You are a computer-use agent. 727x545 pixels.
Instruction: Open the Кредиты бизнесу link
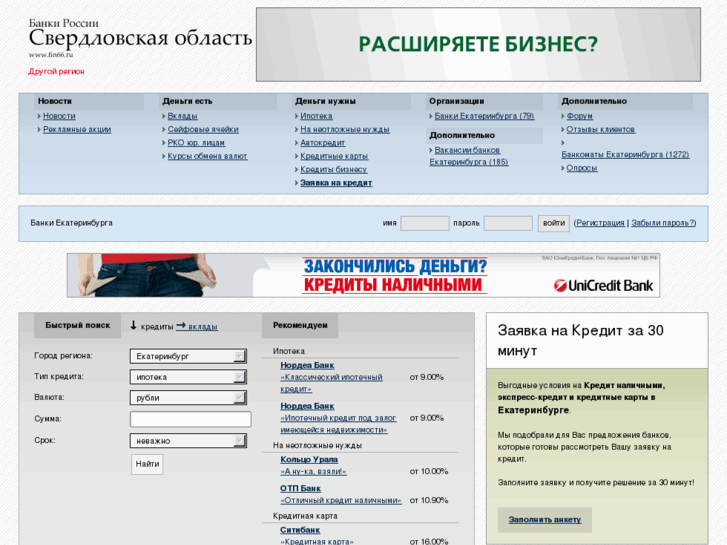coord(333,170)
